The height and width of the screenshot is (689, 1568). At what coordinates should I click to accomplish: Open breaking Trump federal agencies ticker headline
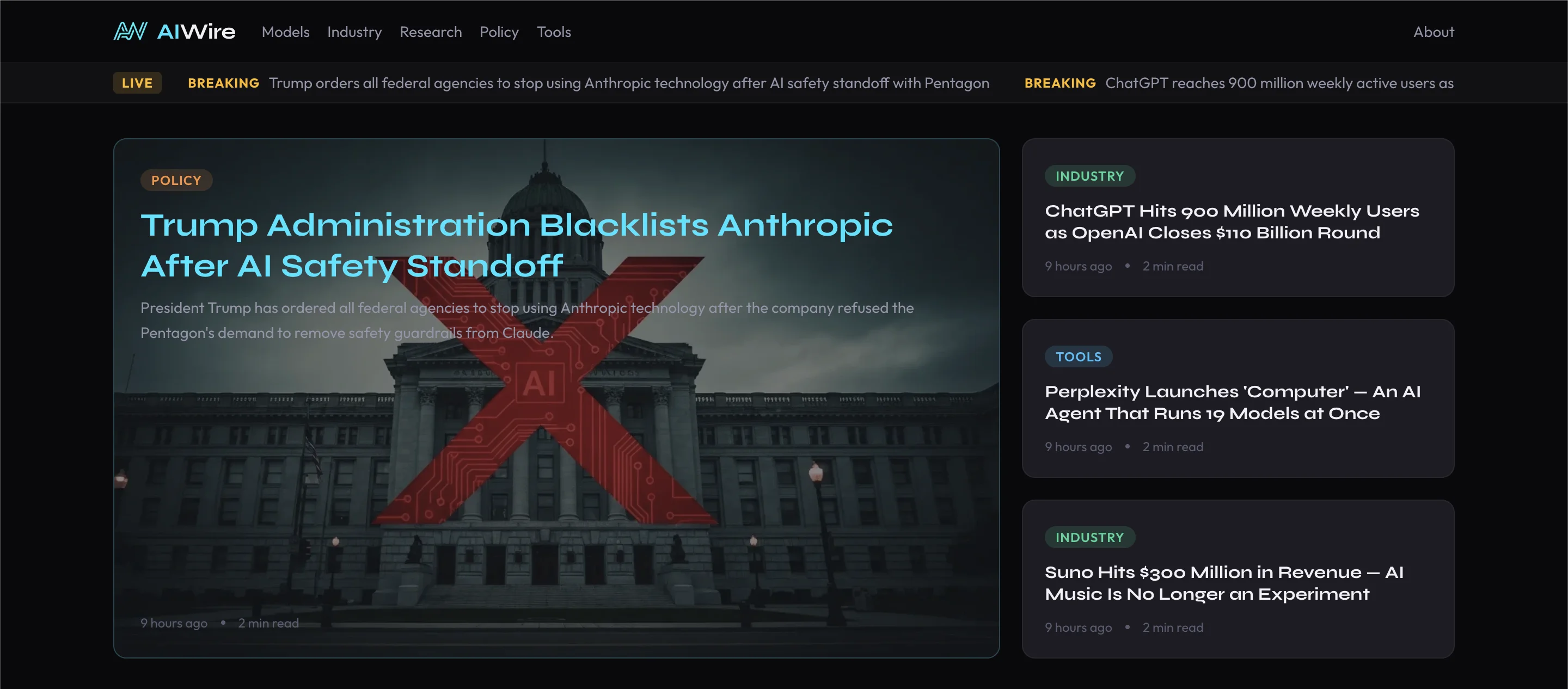click(628, 83)
